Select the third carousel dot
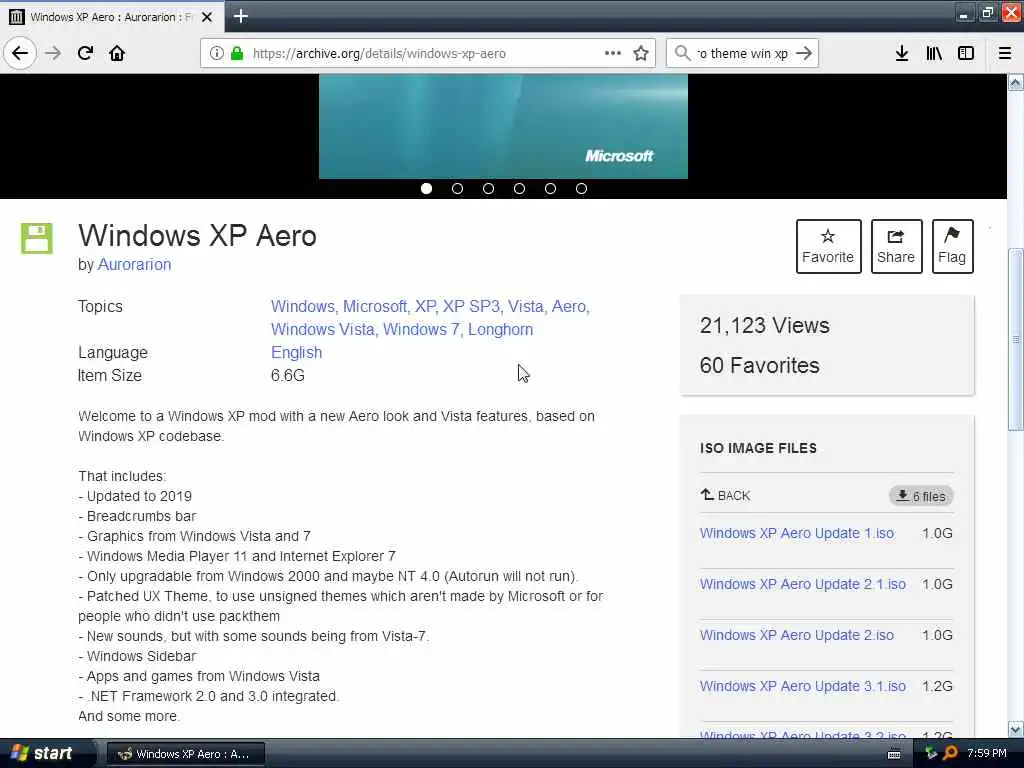The image size is (1024, 768). tap(488, 188)
